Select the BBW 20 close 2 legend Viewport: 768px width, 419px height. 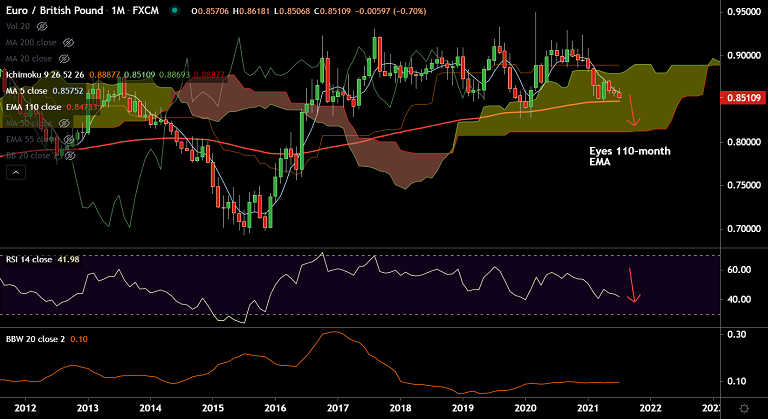[x=35, y=339]
